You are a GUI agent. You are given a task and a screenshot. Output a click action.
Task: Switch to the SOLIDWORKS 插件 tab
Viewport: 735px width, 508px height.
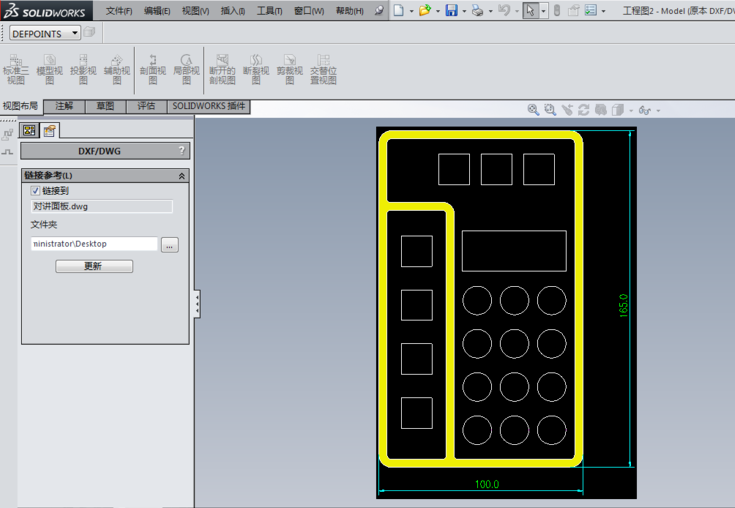[x=208, y=106]
